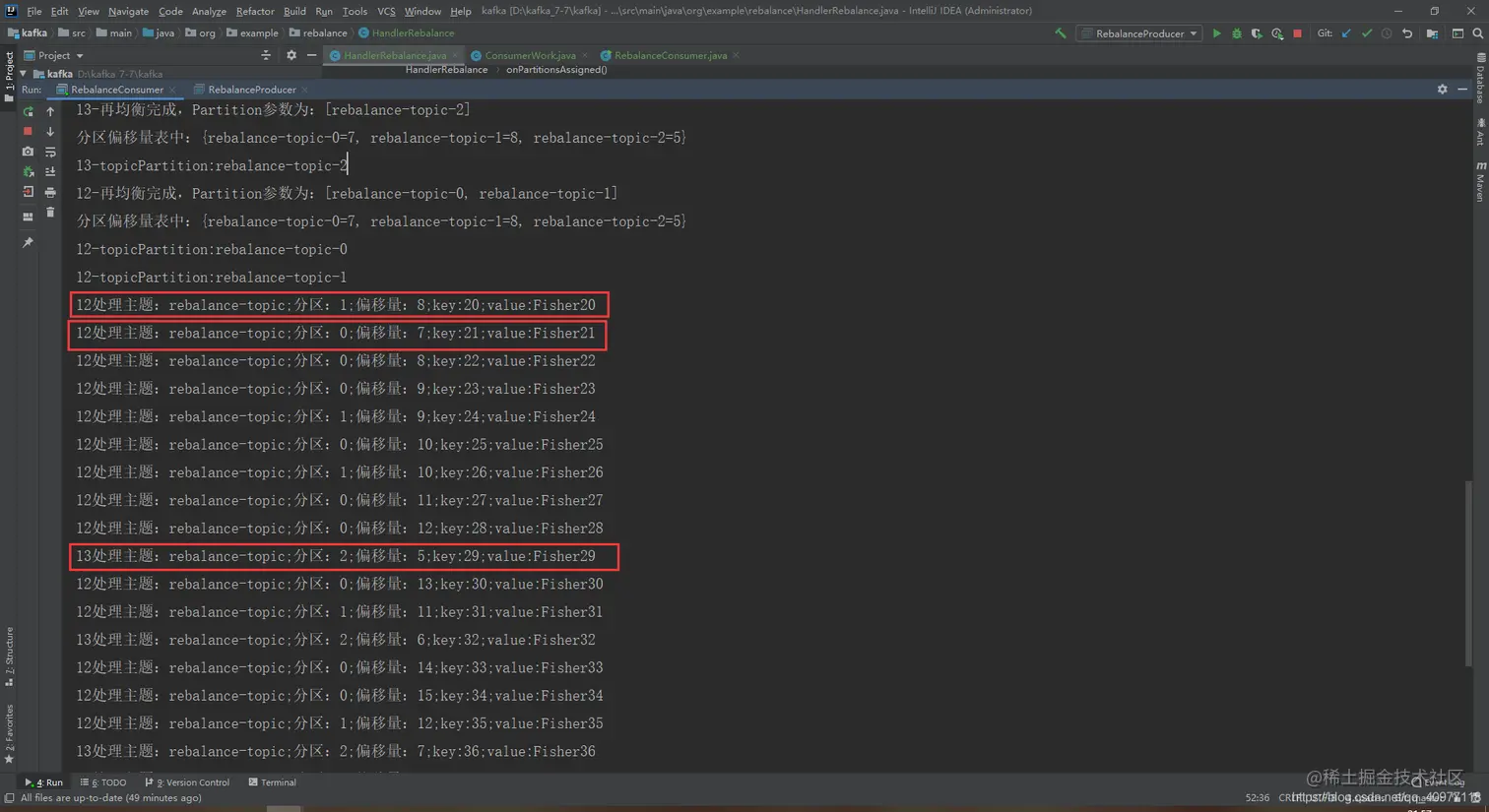Image resolution: width=1489 pixels, height=812 pixels.
Task: Click the console vertical scrollbar
Action: pos(1468,574)
